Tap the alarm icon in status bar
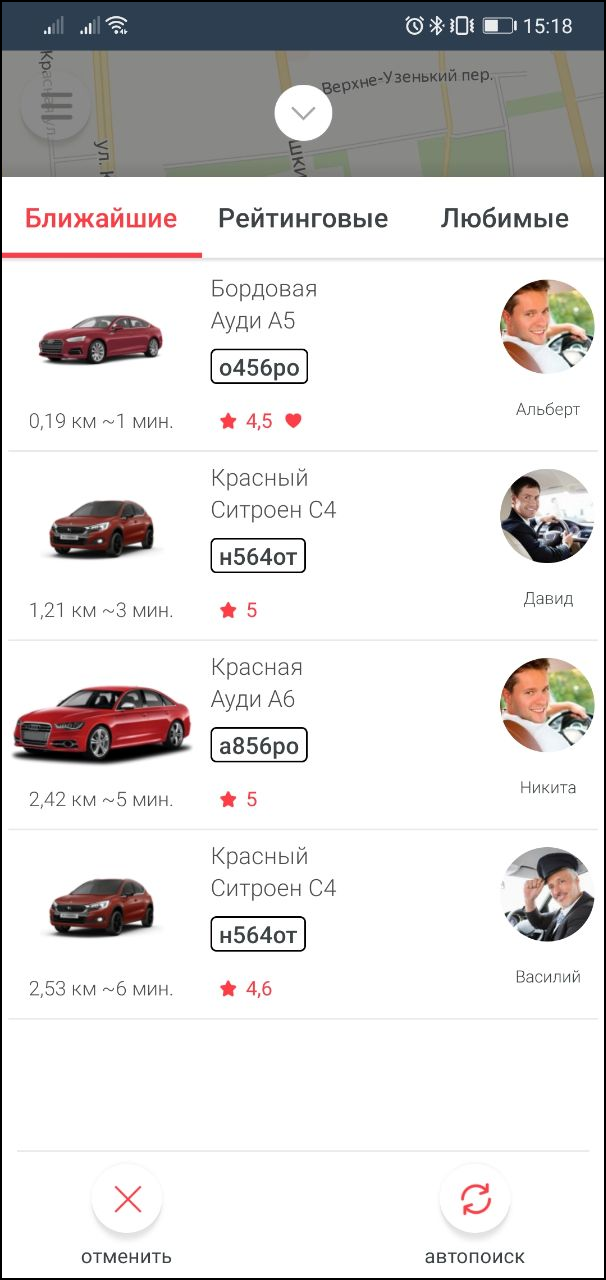The height and width of the screenshot is (1280, 606). (x=414, y=26)
